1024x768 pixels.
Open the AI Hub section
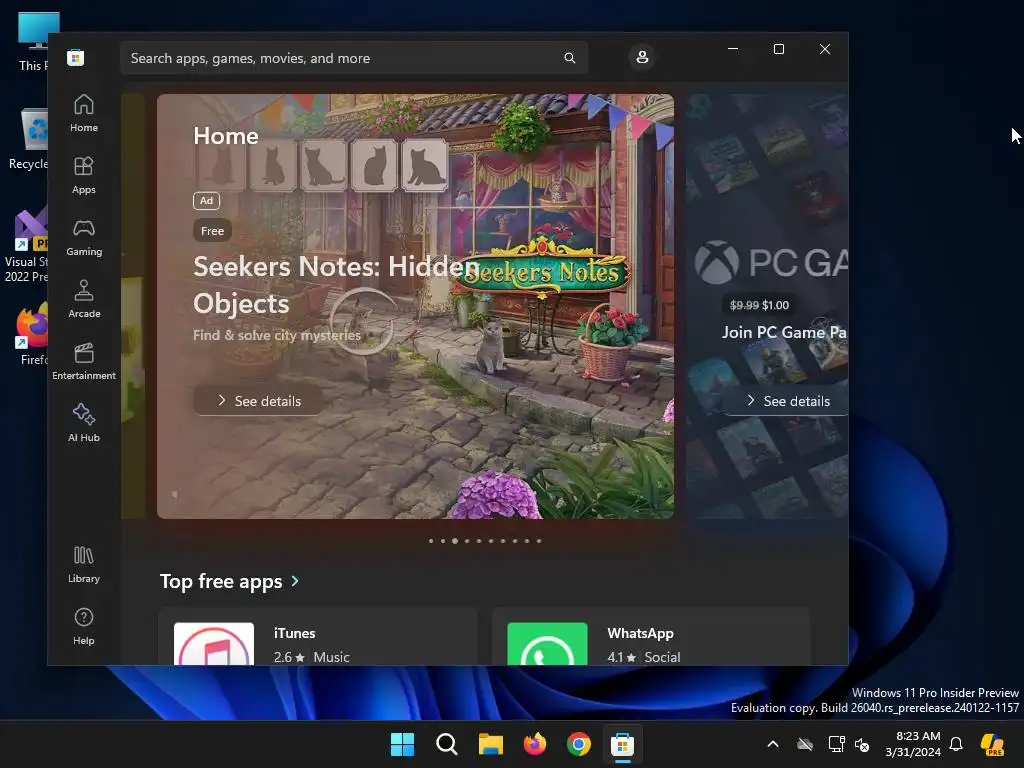click(x=84, y=424)
